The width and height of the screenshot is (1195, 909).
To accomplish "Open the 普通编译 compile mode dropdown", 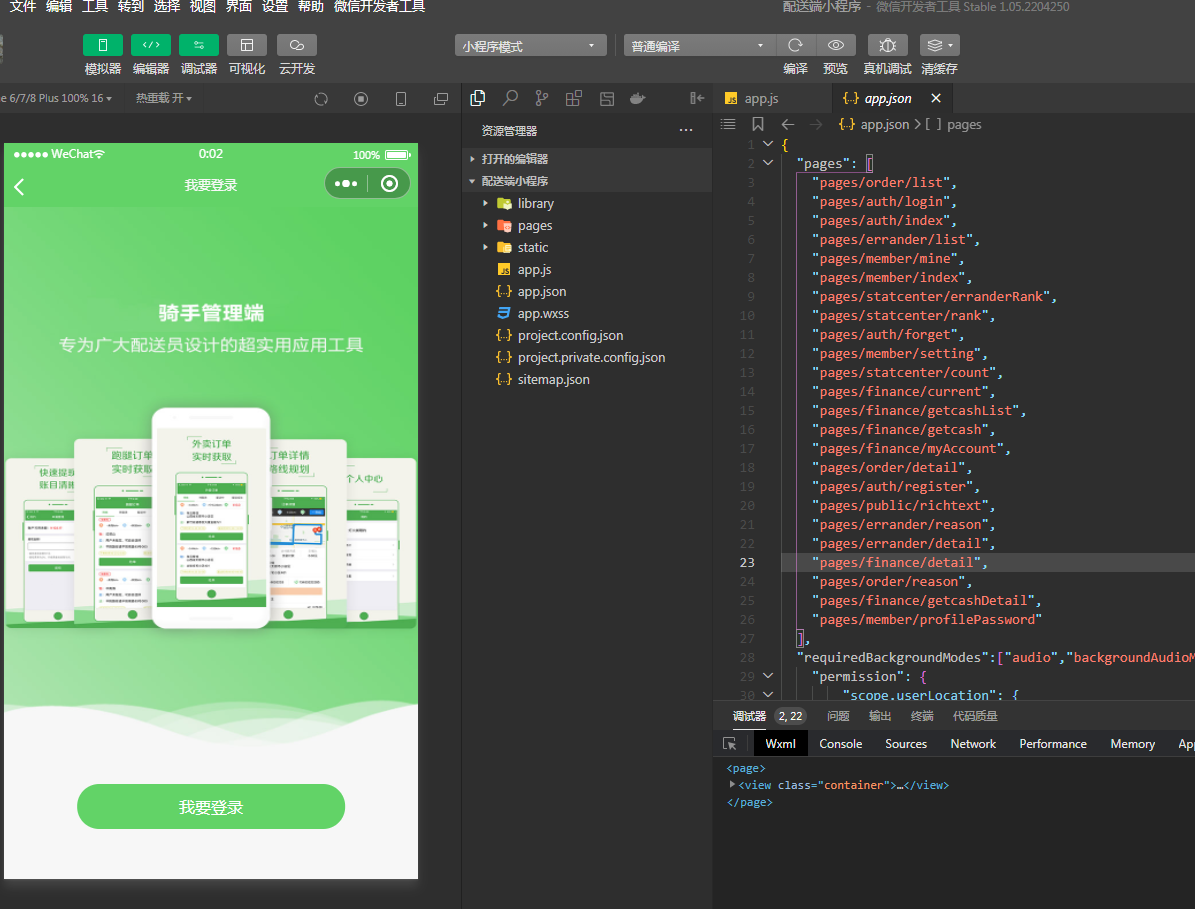I will point(698,45).
